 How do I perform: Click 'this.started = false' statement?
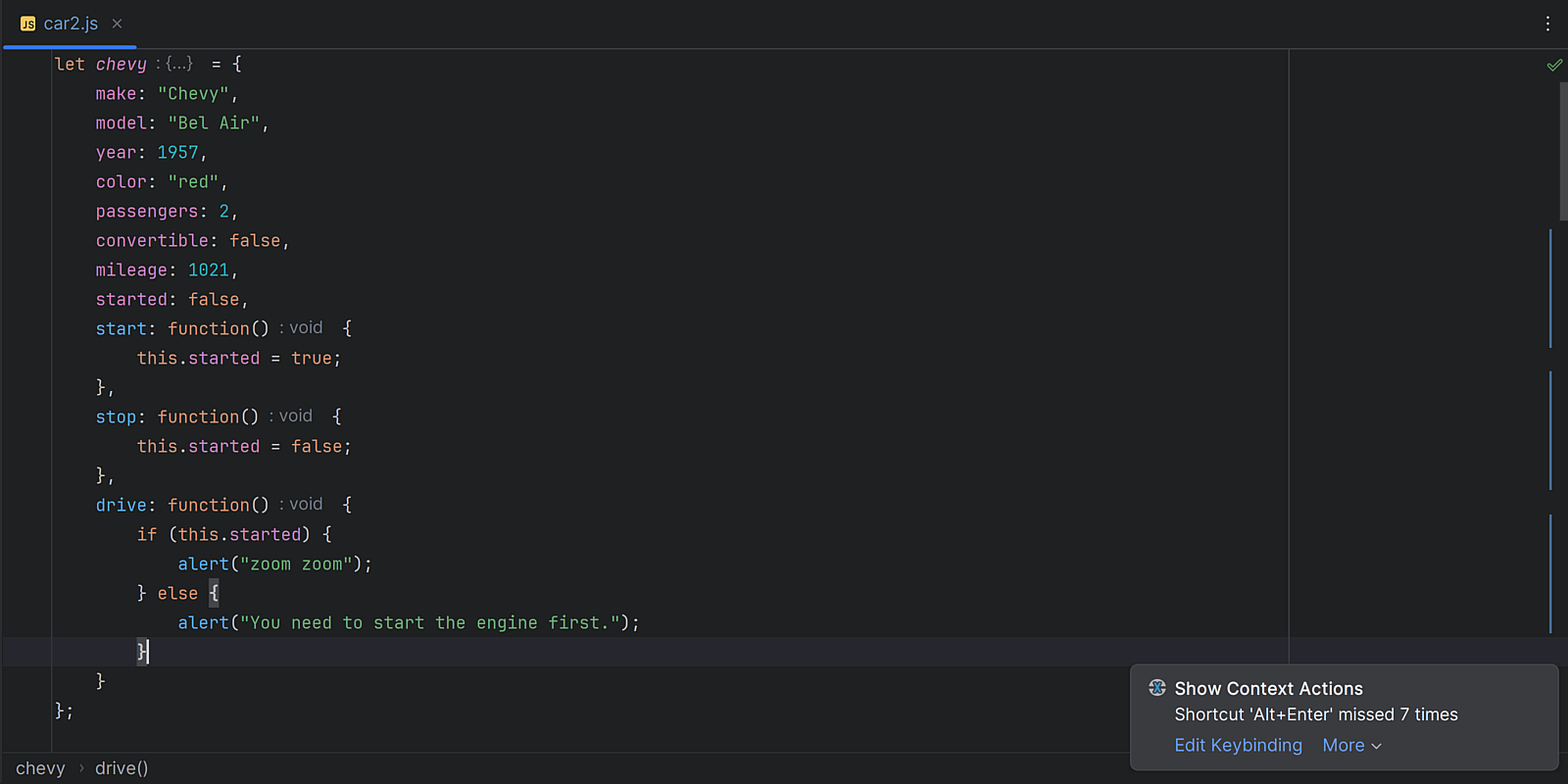click(243, 446)
